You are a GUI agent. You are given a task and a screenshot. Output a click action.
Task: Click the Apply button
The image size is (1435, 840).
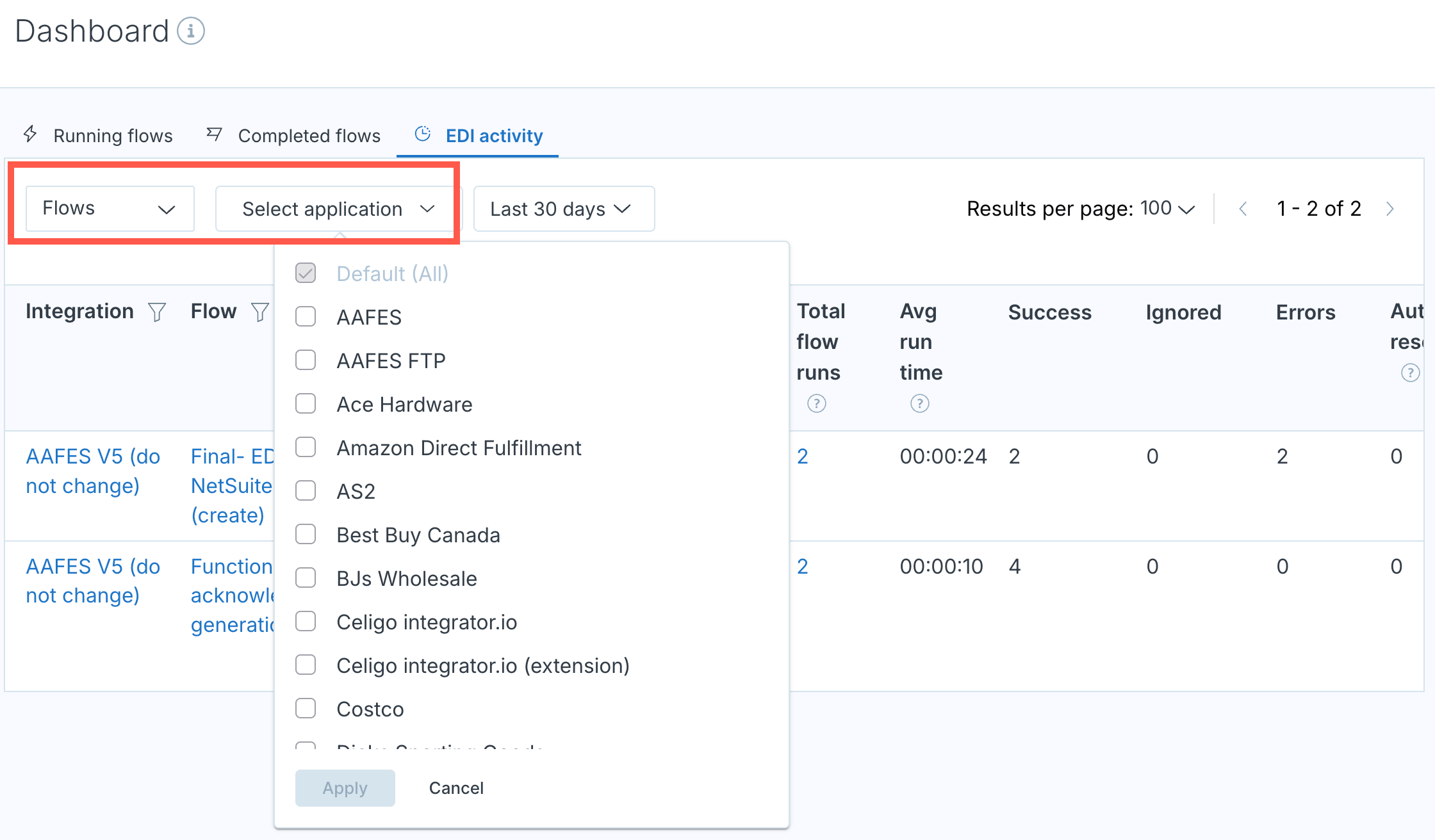coord(345,787)
